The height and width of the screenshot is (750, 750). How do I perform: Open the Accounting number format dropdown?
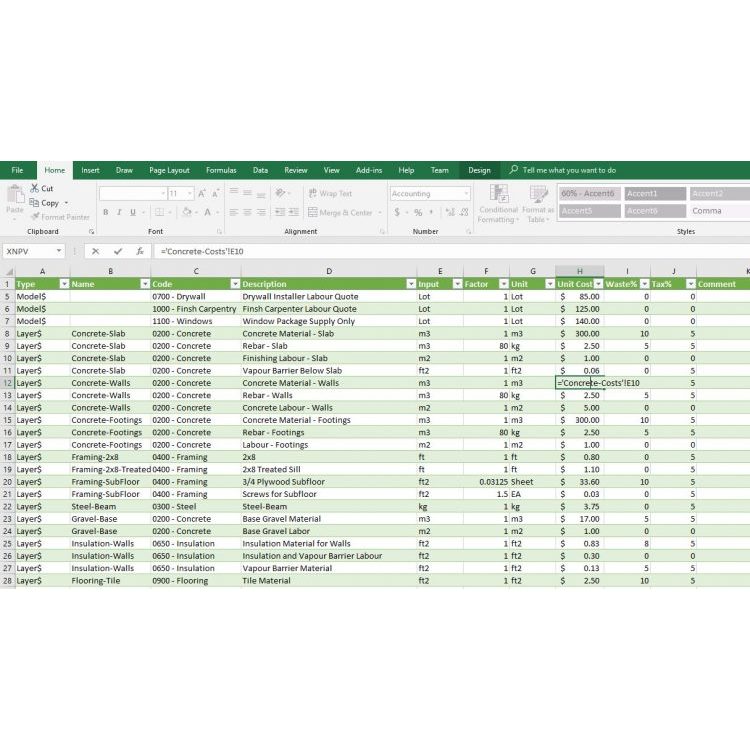466,193
